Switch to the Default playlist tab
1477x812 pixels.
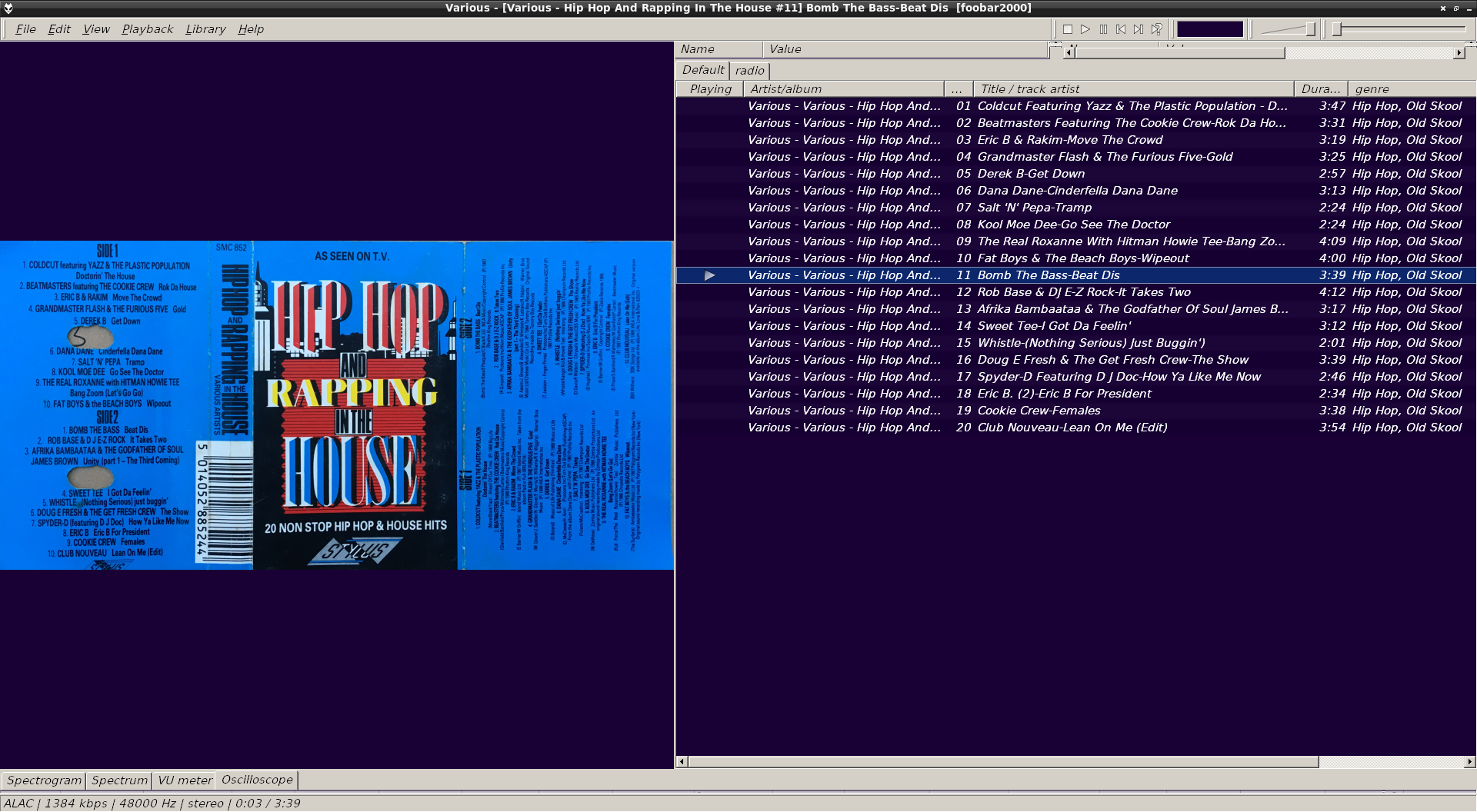(x=703, y=70)
